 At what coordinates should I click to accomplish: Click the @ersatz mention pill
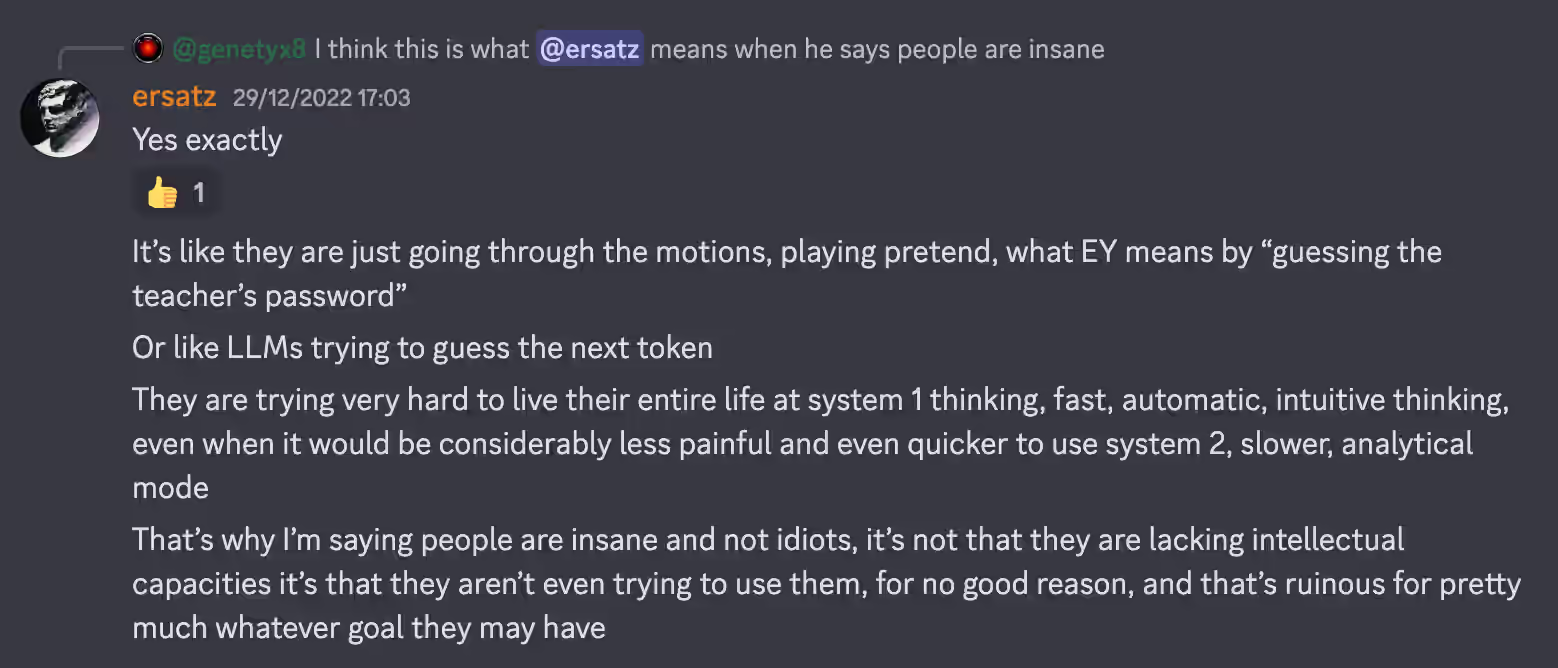[590, 48]
